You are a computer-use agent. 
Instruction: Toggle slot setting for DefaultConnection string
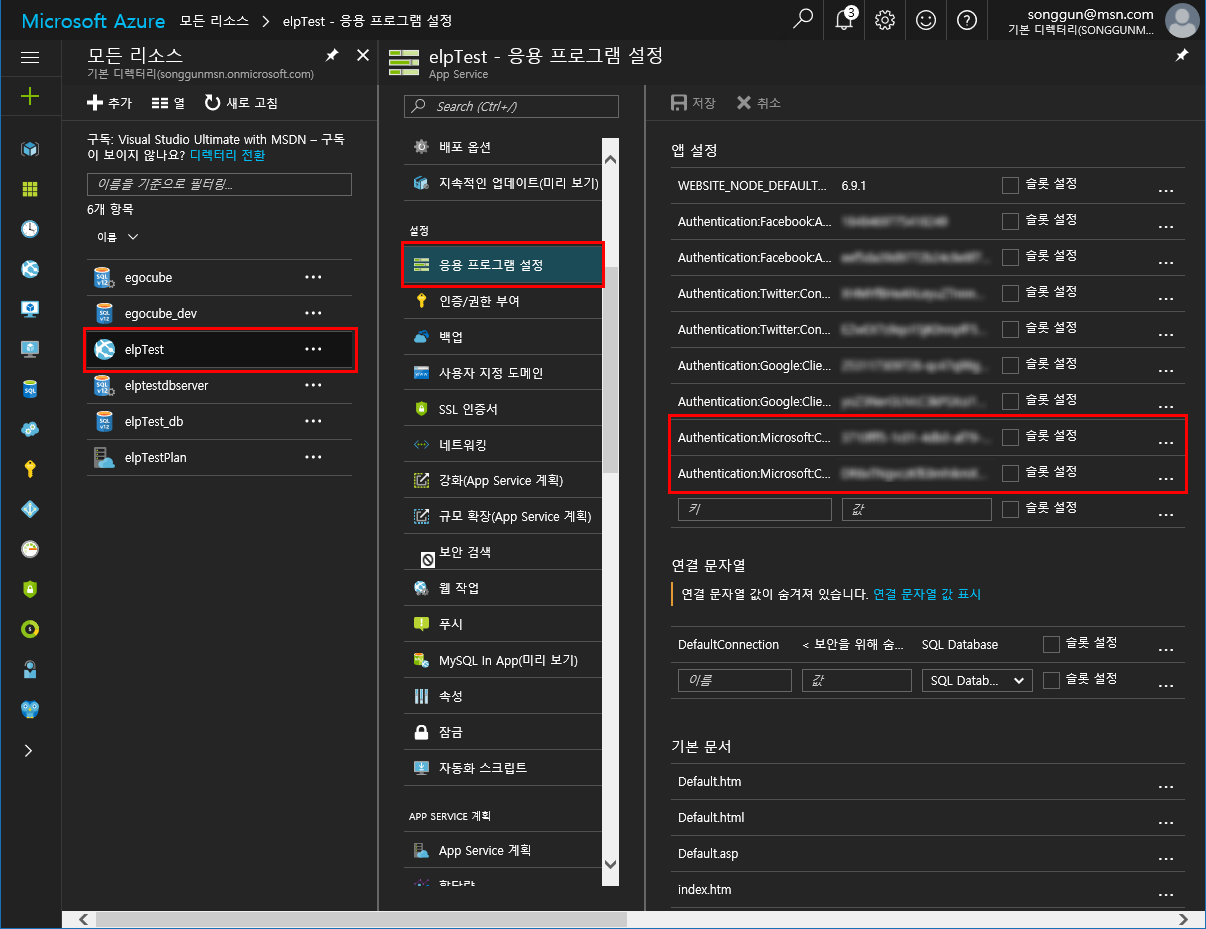[1051, 644]
